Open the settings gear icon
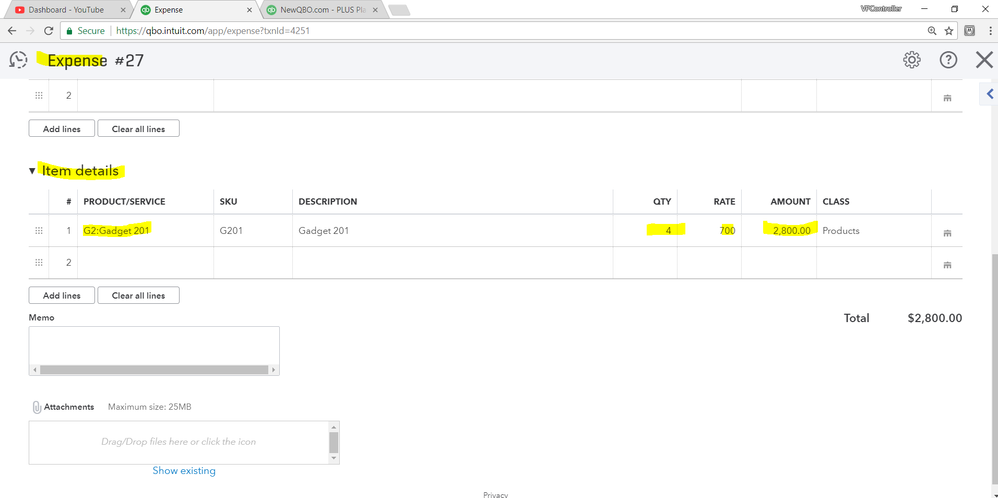The width and height of the screenshot is (998, 498). click(x=911, y=60)
